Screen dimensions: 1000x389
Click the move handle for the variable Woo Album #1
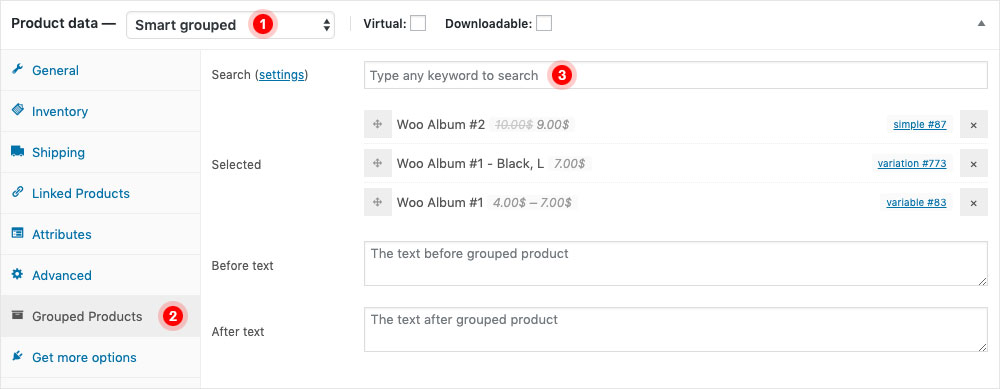click(378, 202)
